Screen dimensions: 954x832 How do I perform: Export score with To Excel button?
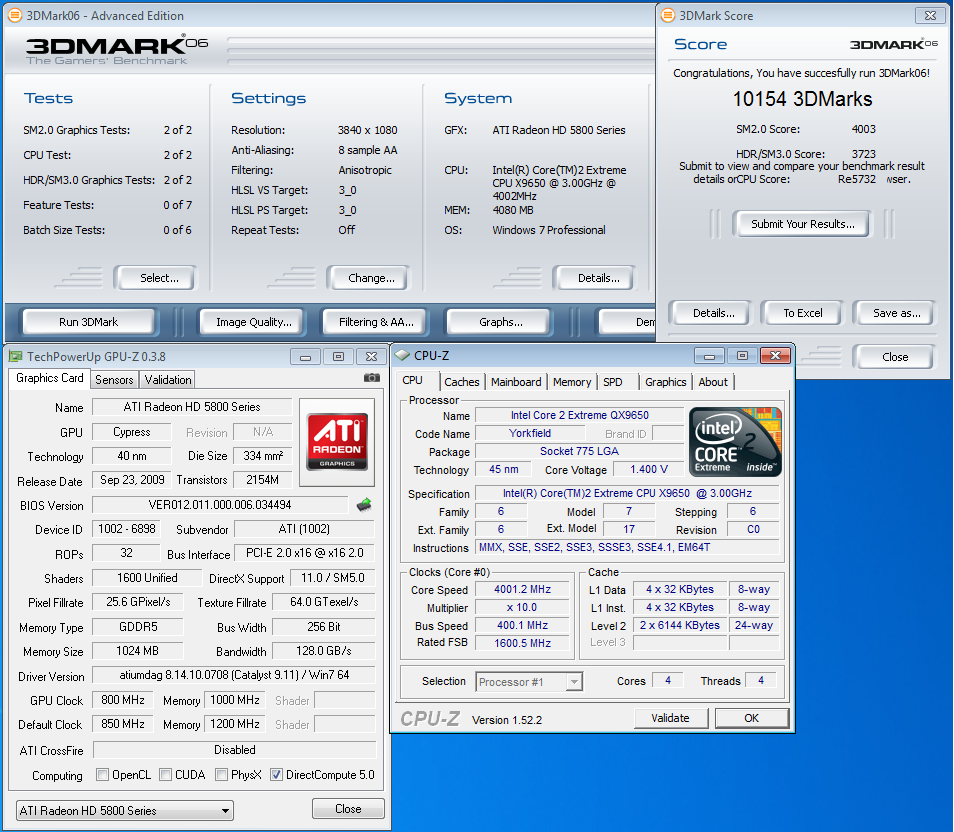(x=803, y=313)
